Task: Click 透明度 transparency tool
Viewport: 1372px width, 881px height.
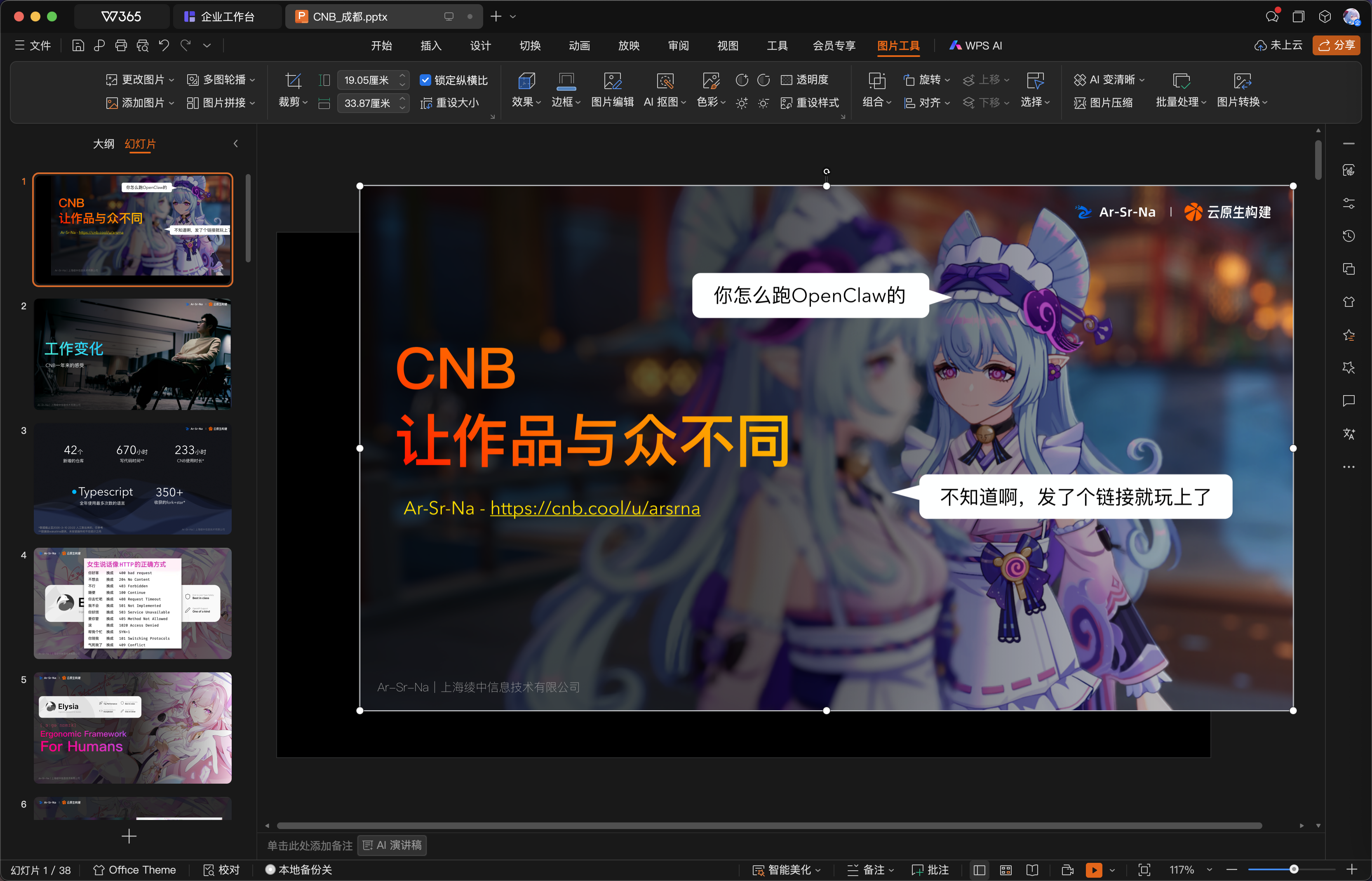Action: coord(804,80)
